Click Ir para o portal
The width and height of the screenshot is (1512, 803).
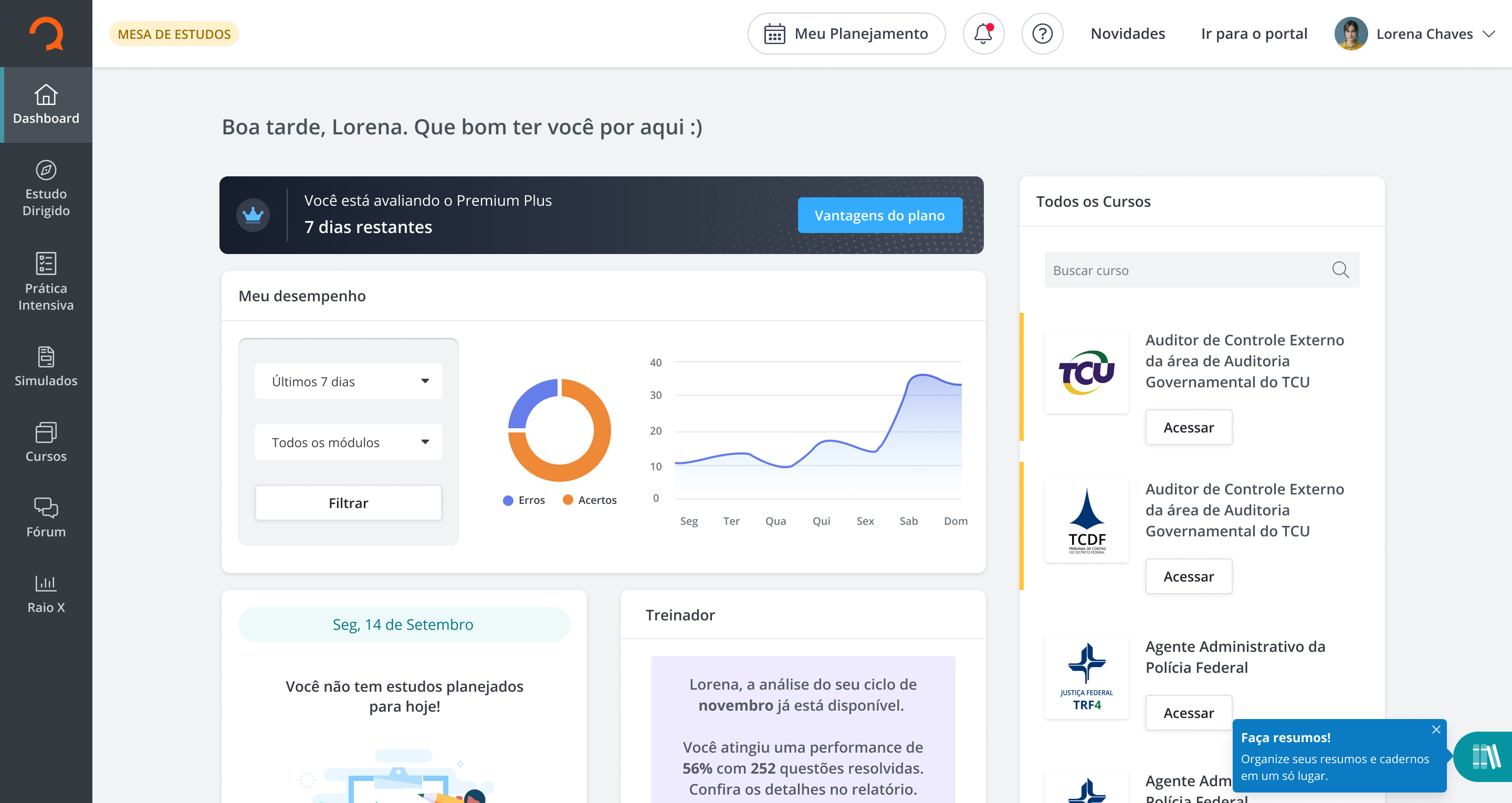tap(1254, 34)
